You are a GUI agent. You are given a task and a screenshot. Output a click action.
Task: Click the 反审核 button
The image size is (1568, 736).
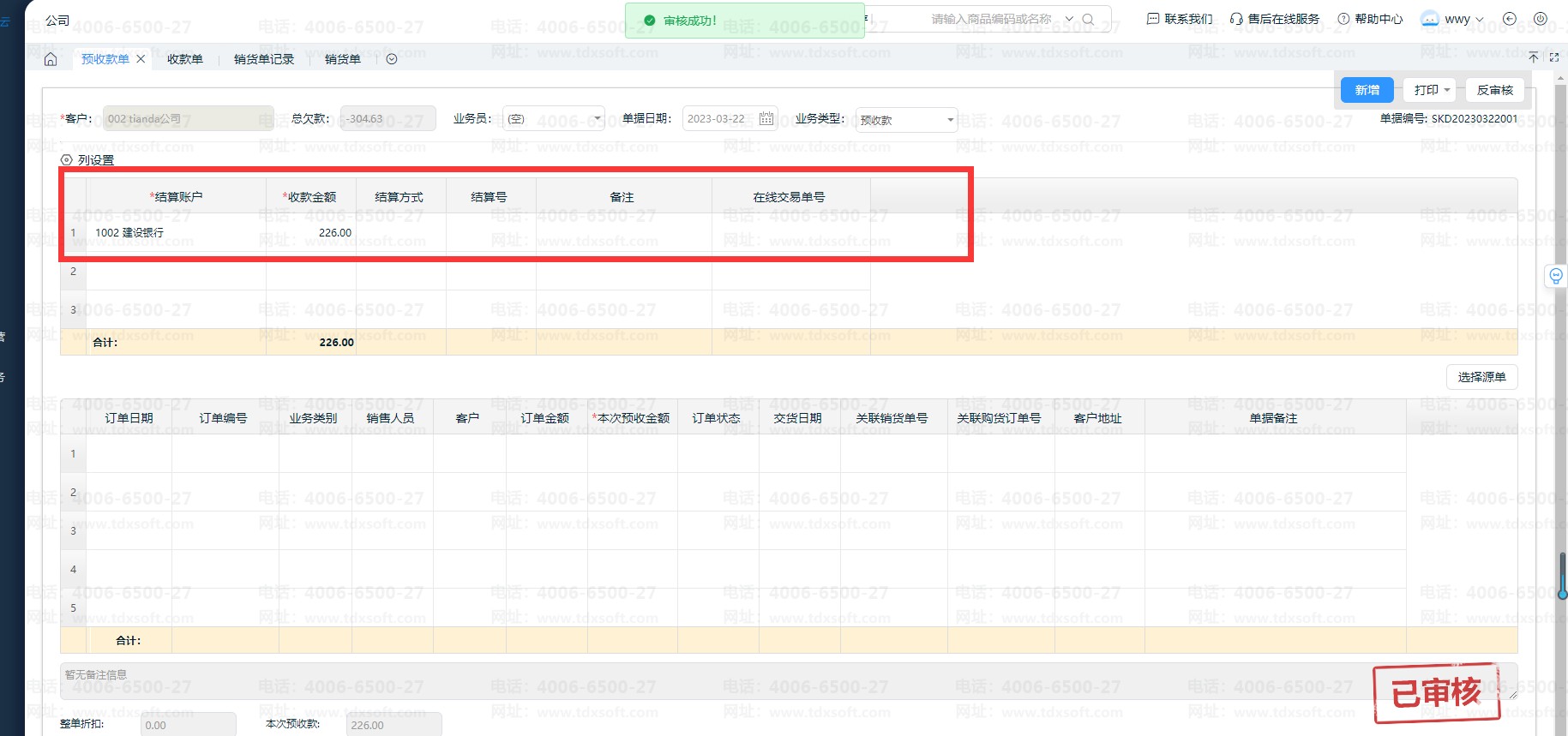[x=1494, y=90]
